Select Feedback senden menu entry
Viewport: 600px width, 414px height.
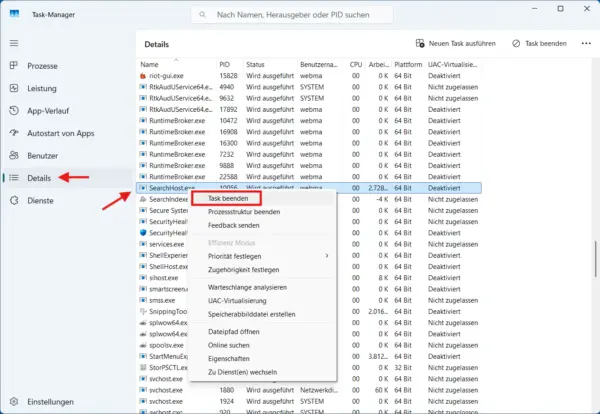click(233, 225)
